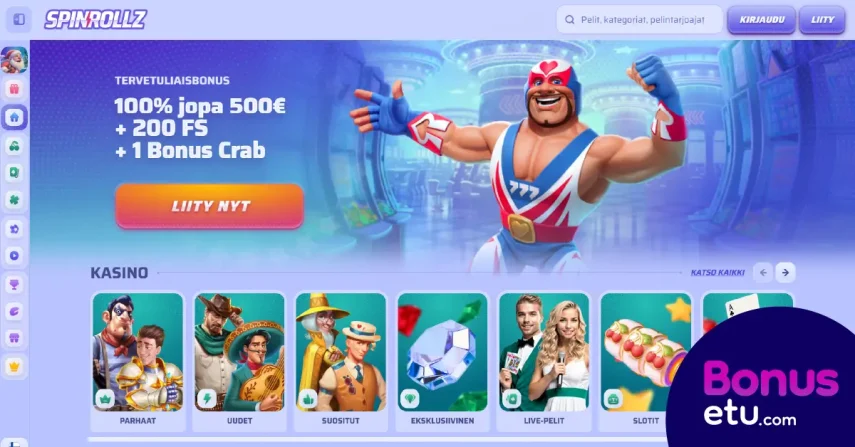Open the play button icon in the sidebar
This screenshot has width=855, height=447.
pyautogui.click(x=14, y=256)
